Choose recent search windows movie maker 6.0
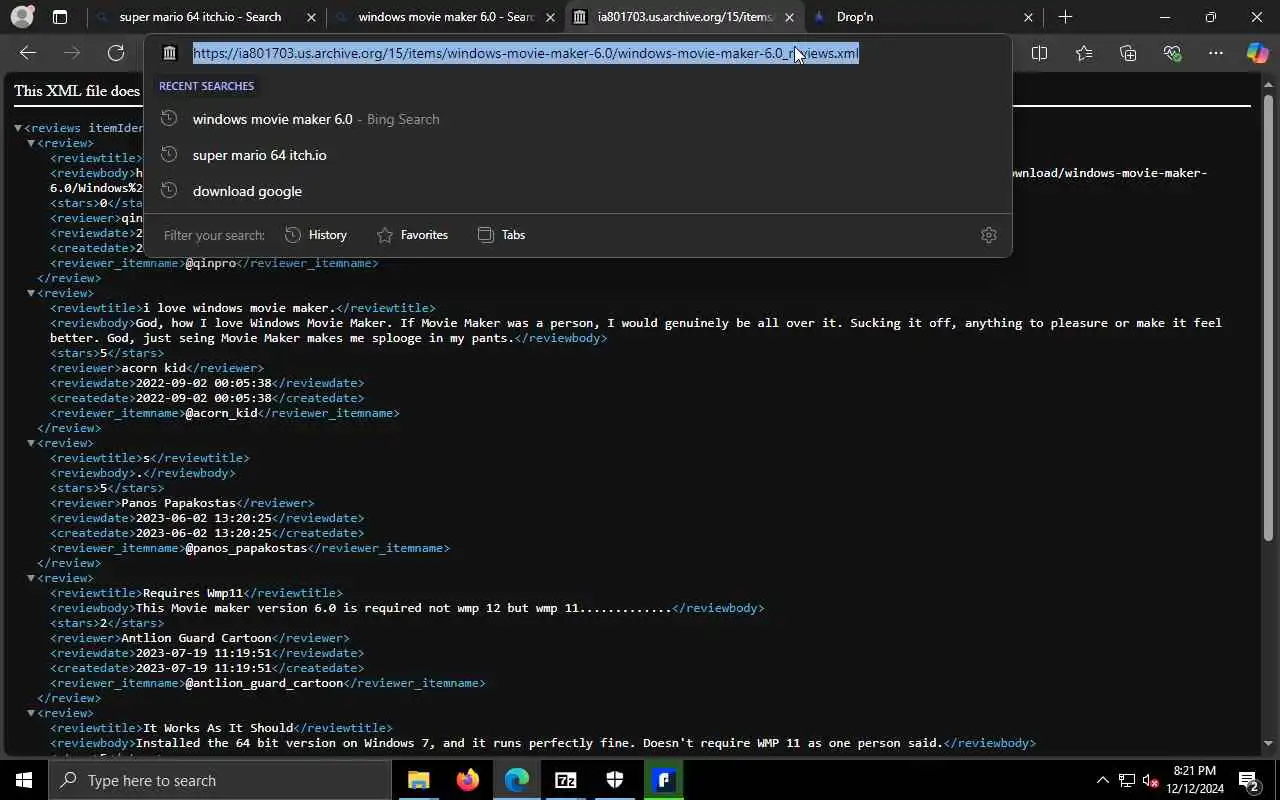The height and width of the screenshot is (800, 1280). pyautogui.click(x=578, y=119)
